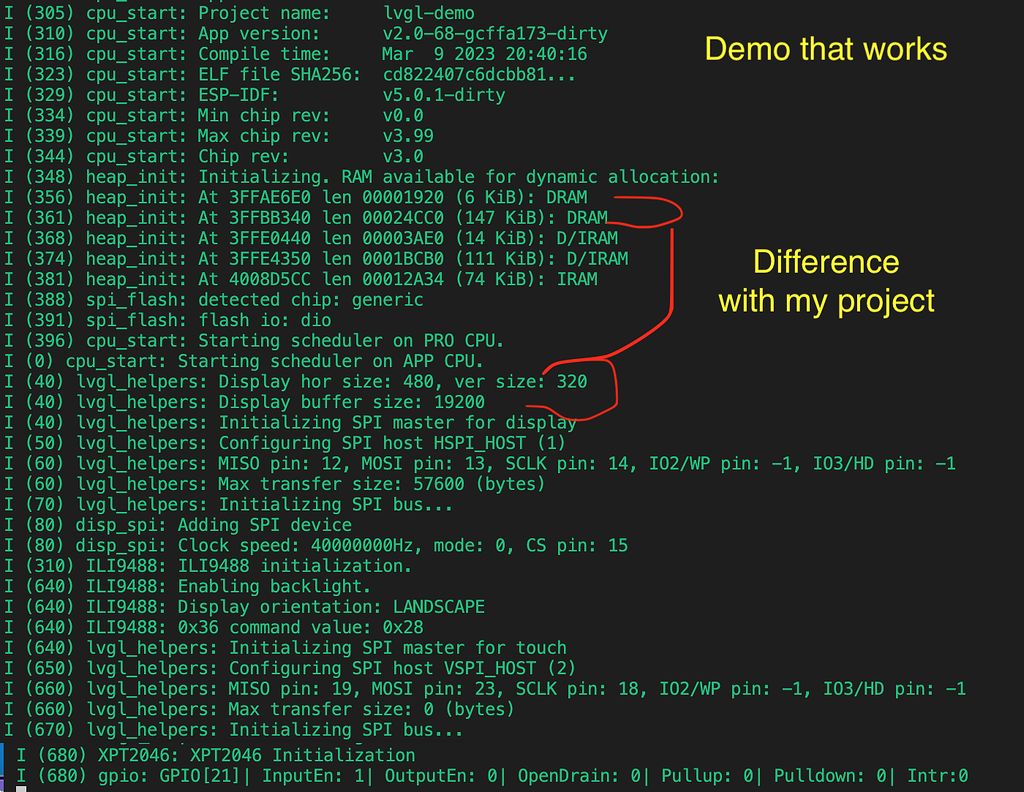Click the gpio GPIO[21] log line
1024x792 pixels.
(491, 776)
